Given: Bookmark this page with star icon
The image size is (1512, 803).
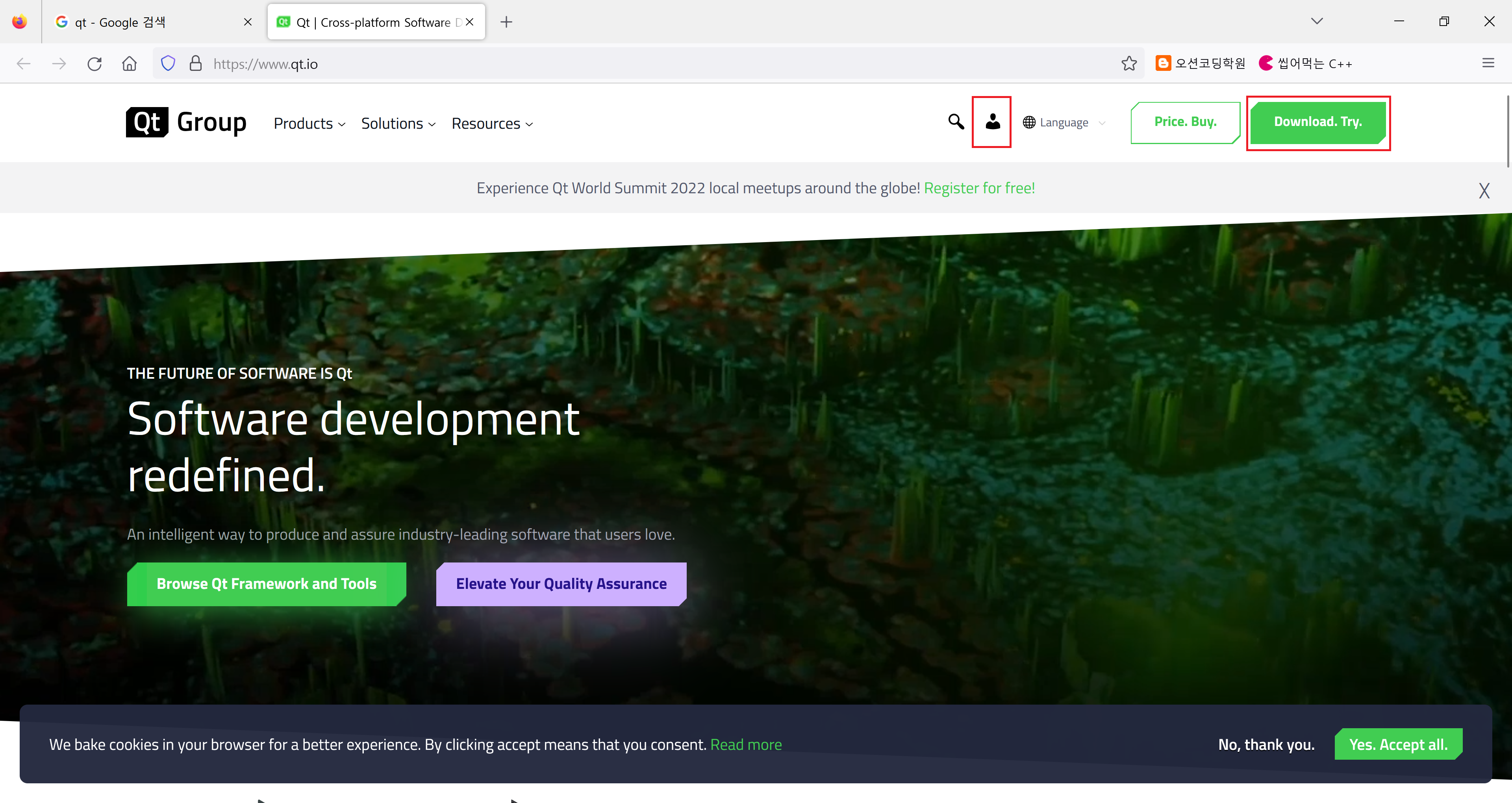Looking at the screenshot, I should [x=1129, y=63].
